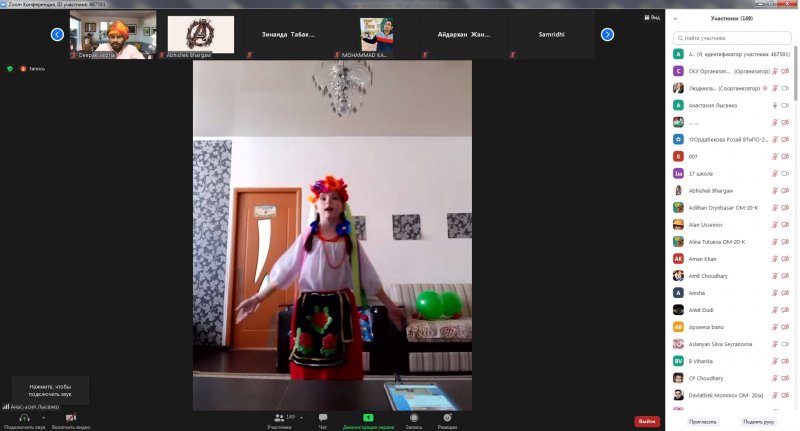Click the Участники (149) panel title
The image size is (800, 431).
click(x=732, y=18)
